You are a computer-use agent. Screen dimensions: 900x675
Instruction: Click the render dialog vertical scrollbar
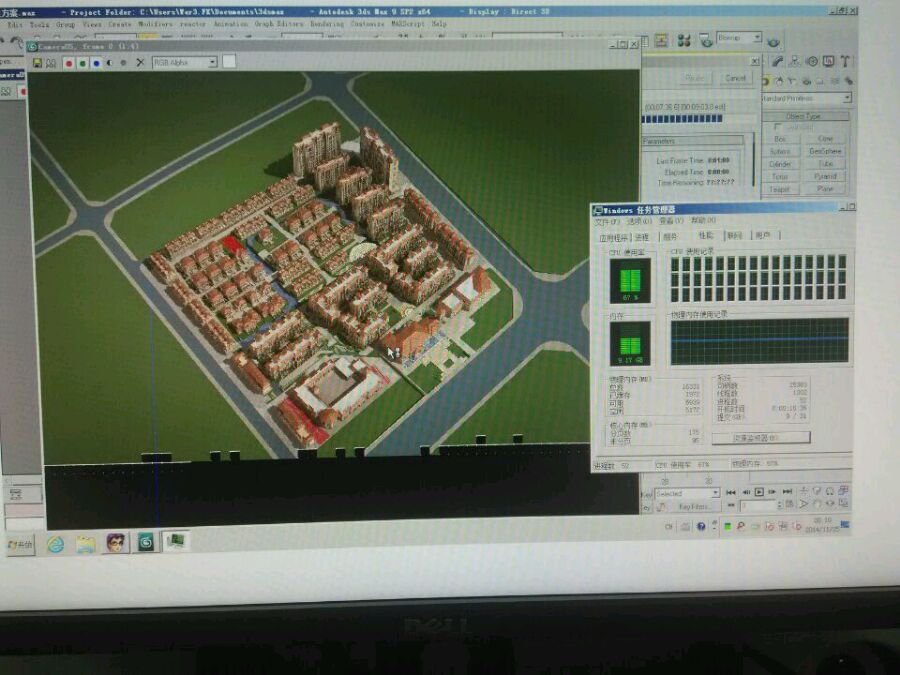(x=754, y=161)
